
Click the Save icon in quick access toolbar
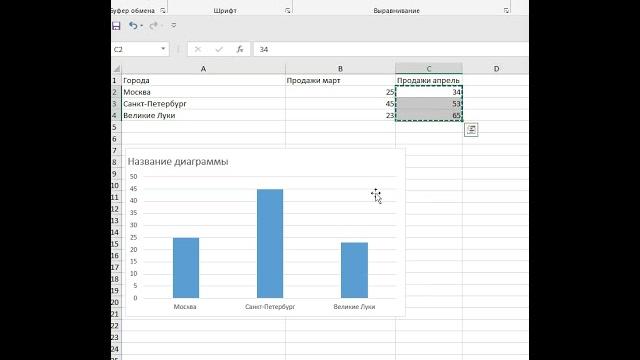pyautogui.click(x=116, y=26)
